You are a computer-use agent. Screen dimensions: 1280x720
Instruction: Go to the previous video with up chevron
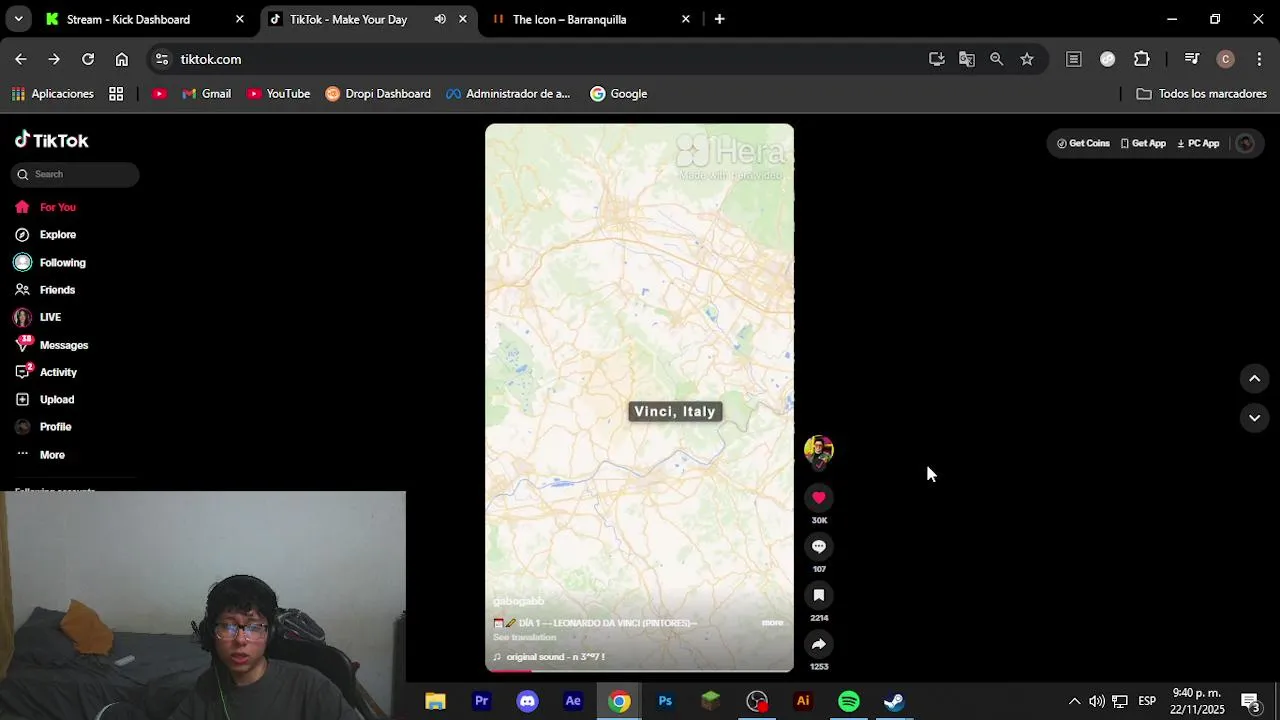click(x=1254, y=378)
